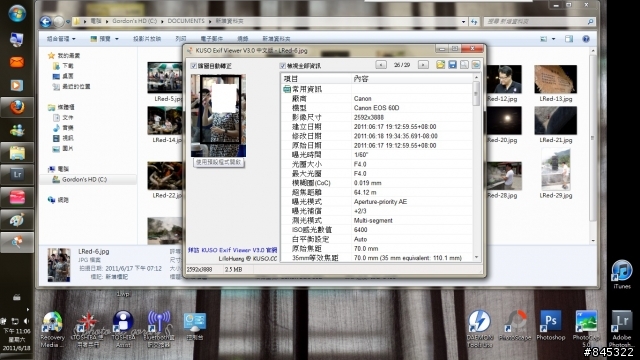Toggle the 檢視全部資訊 checkbox
This screenshot has width=640, height=360.
(x=282, y=66)
